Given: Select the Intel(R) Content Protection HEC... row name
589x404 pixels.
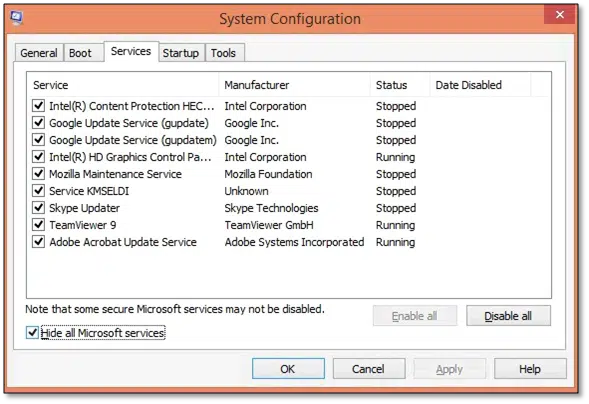Looking at the screenshot, I should coord(131,106).
